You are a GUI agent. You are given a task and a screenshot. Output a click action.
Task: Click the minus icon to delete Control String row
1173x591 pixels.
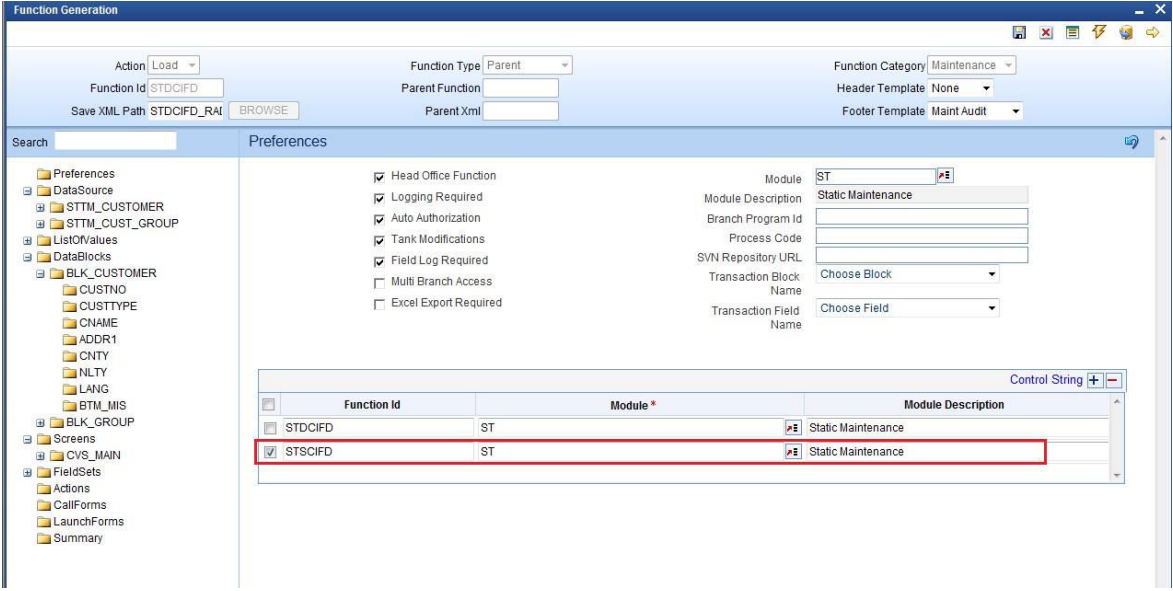pyautogui.click(x=1113, y=380)
